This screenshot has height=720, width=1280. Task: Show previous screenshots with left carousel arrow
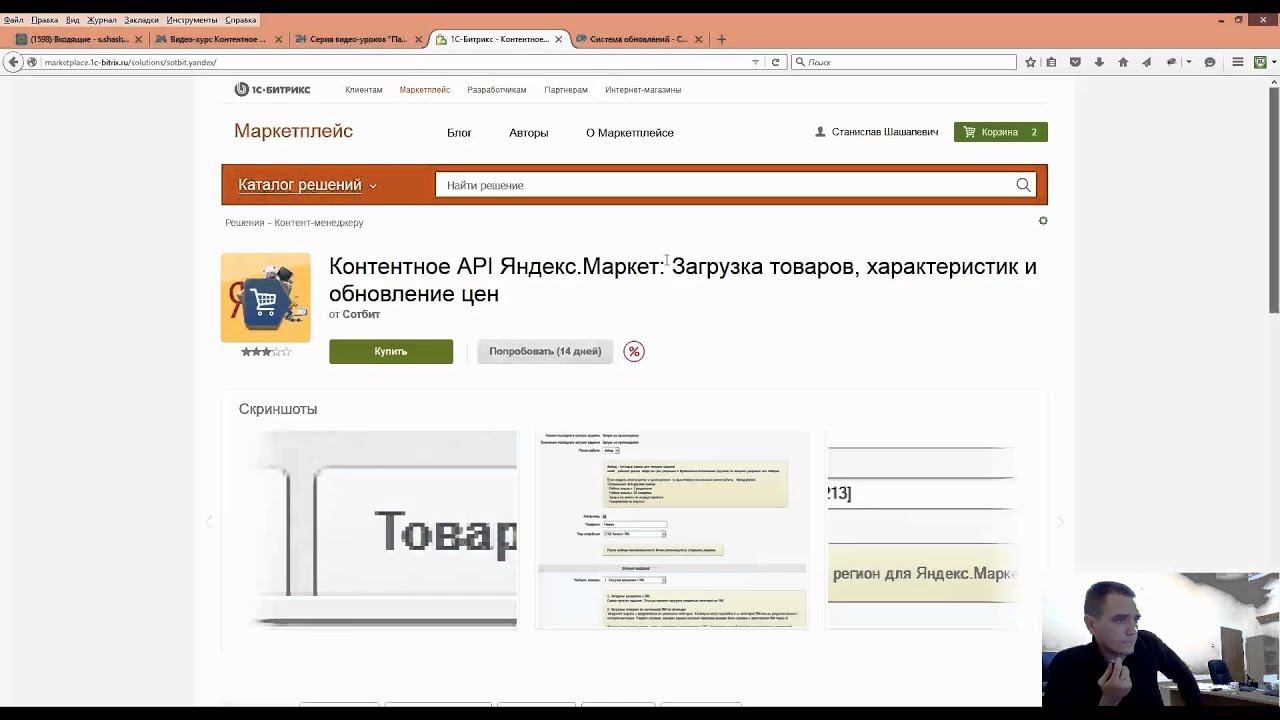coord(209,522)
